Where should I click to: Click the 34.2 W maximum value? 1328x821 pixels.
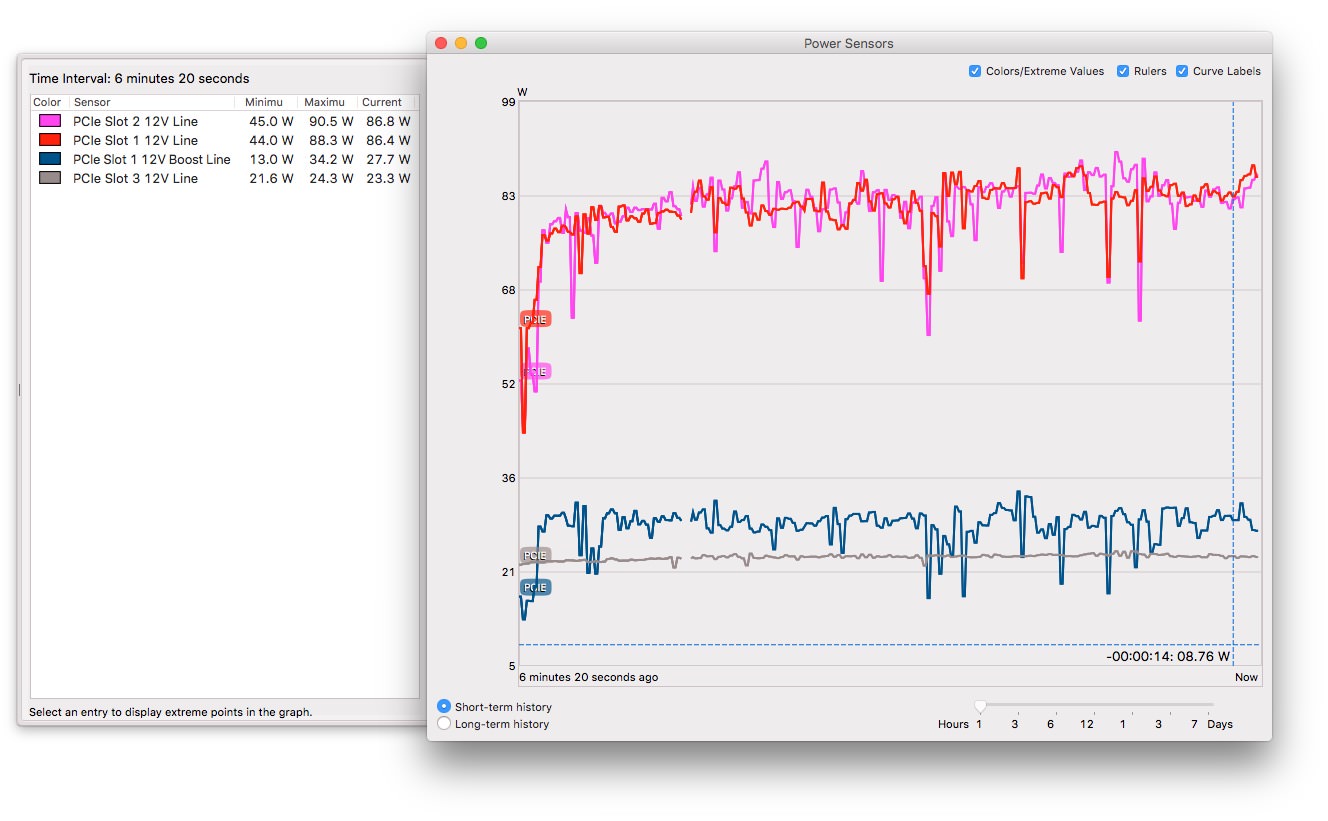tap(331, 159)
